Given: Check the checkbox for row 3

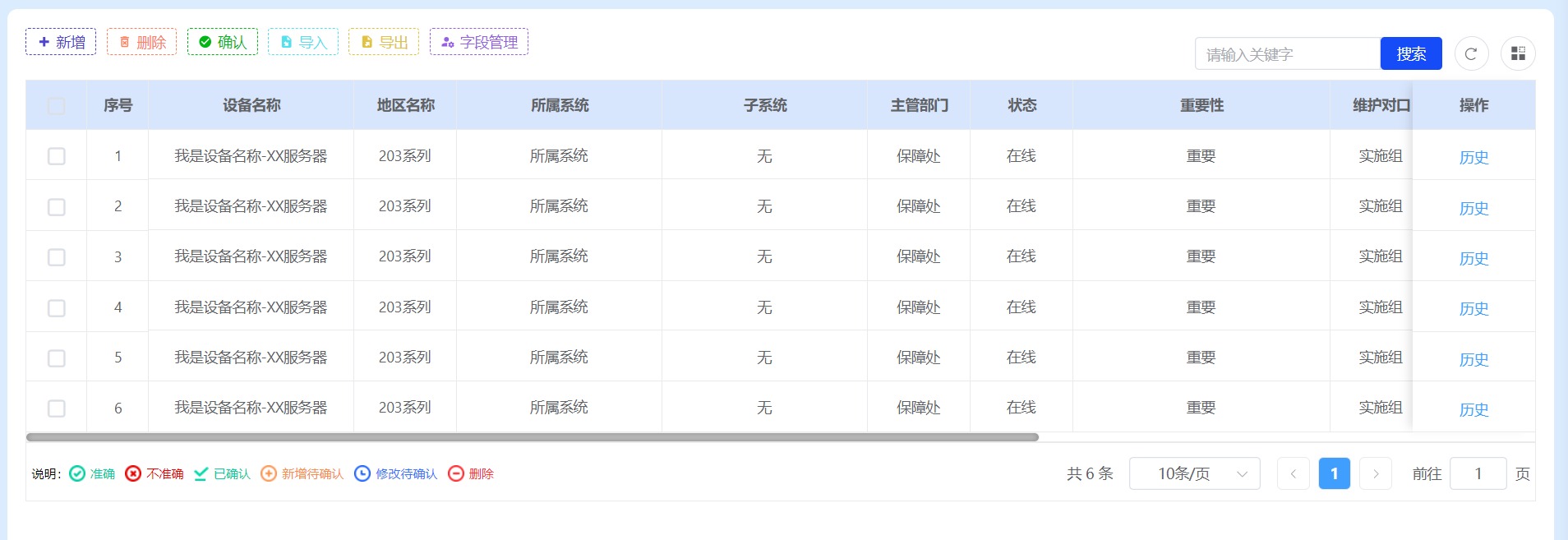Looking at the screenshot, I should pos(56,257).
